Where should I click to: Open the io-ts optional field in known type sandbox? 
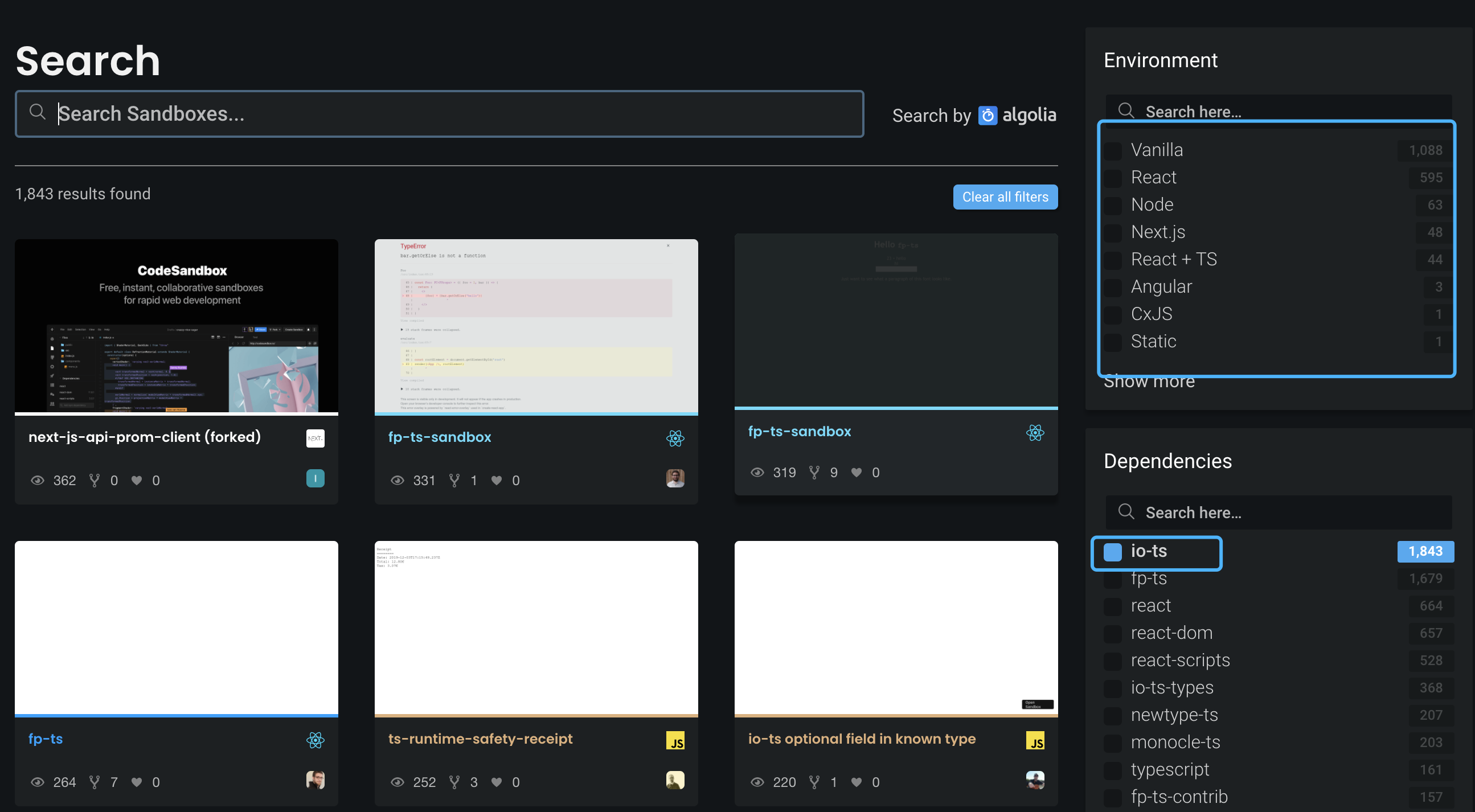click(x=861, y=739)
